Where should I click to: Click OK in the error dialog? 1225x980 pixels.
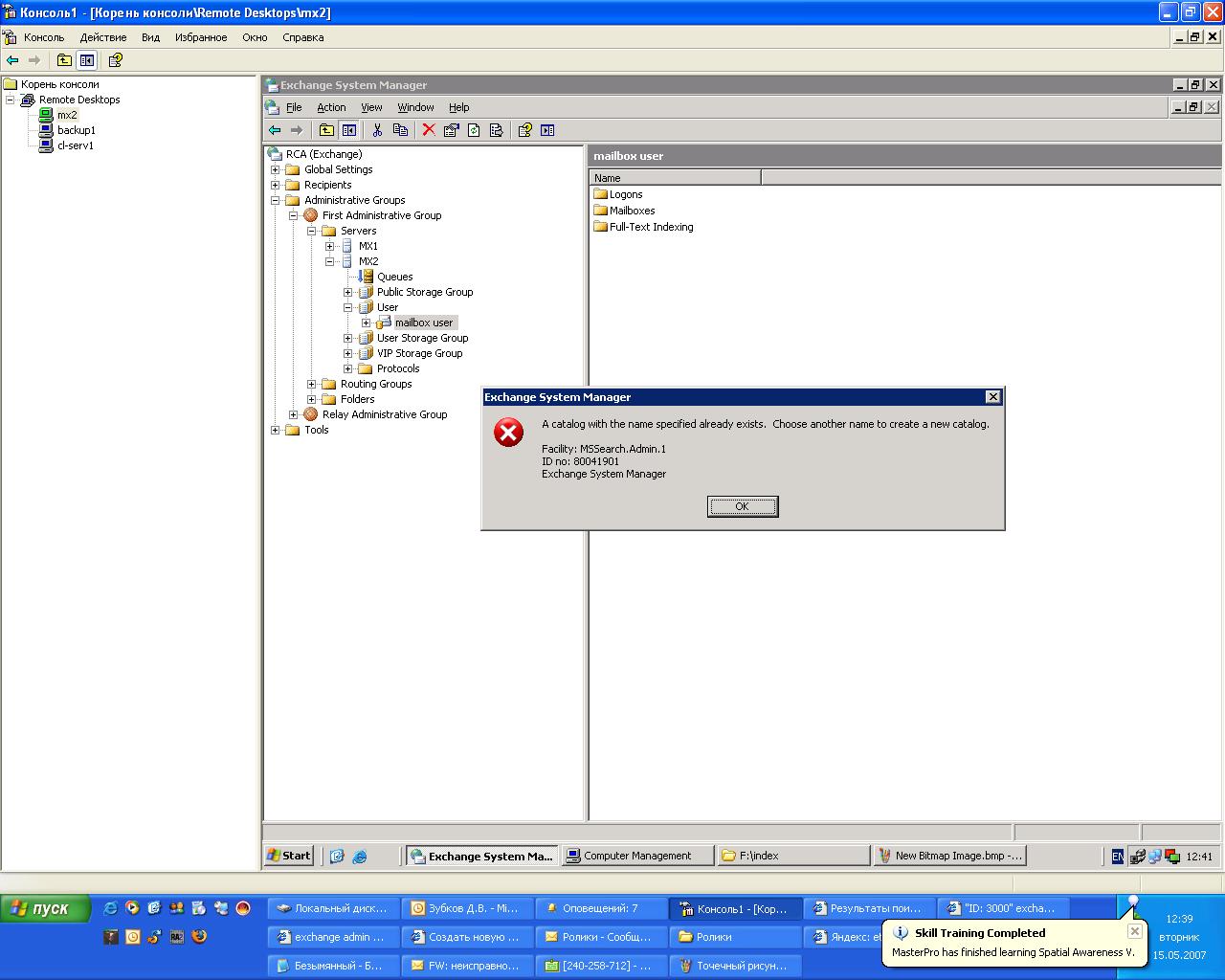tap(743, 506)
